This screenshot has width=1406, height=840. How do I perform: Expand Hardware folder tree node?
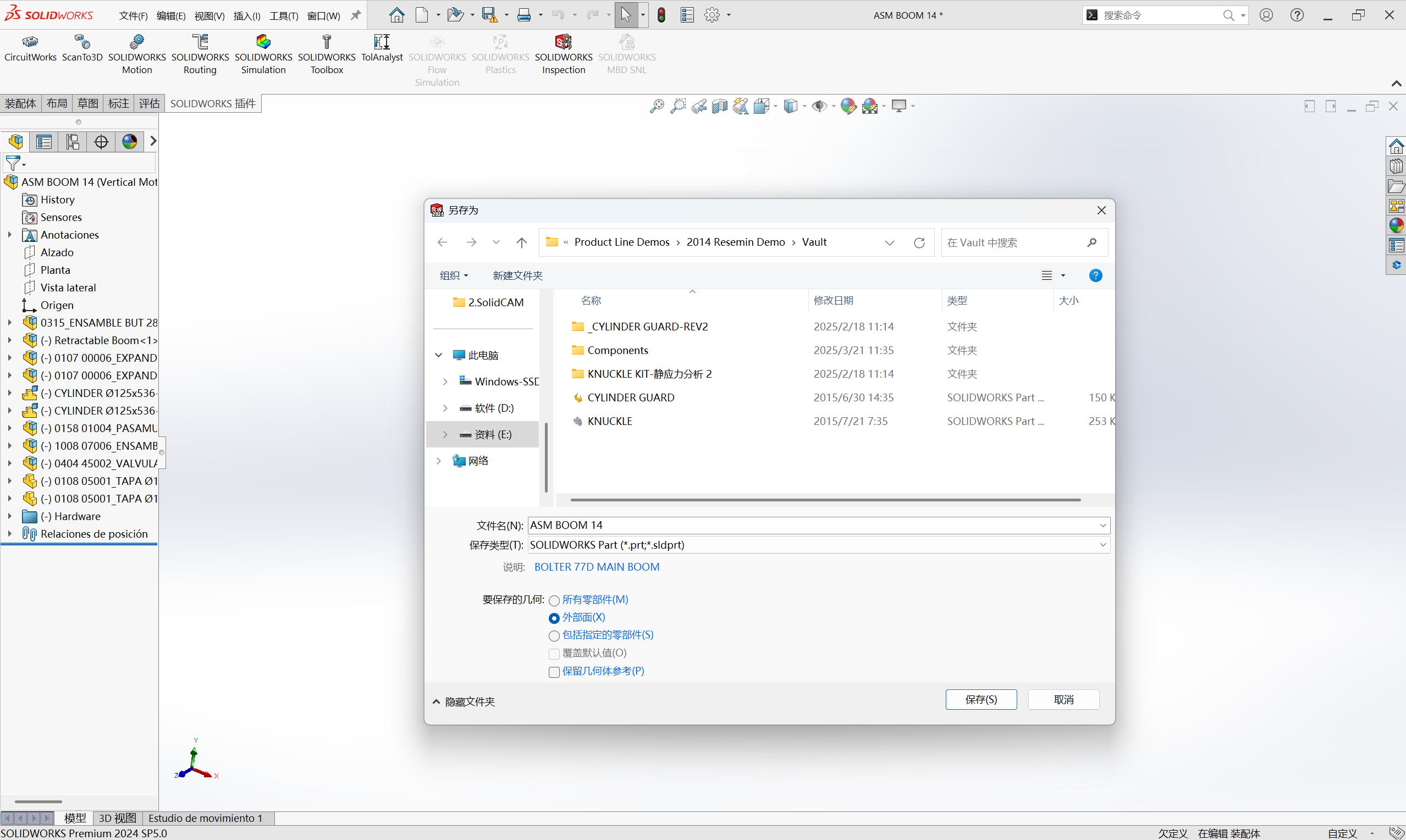9,516
